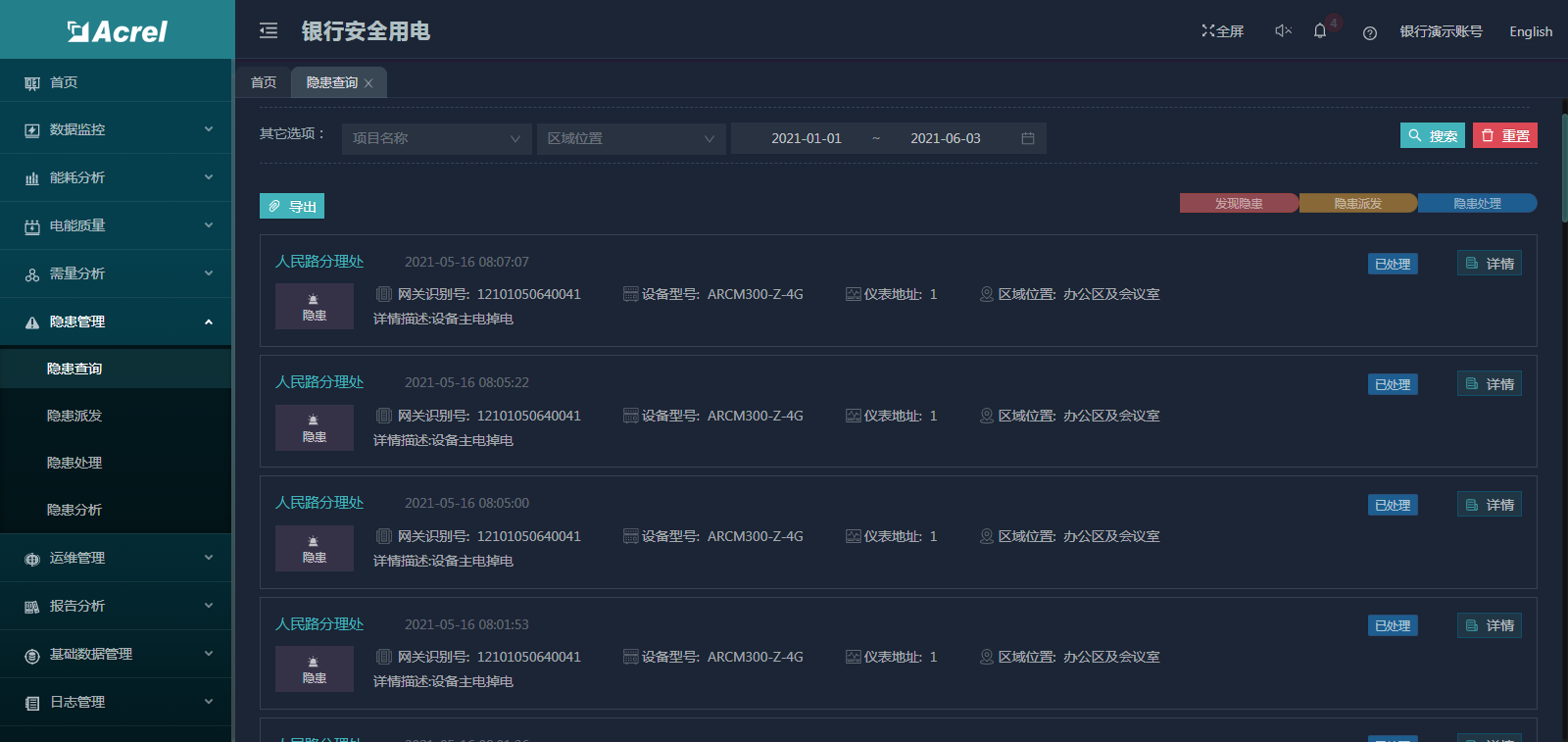Collapse the 隐患管理 menu chevron

(209, 322)
